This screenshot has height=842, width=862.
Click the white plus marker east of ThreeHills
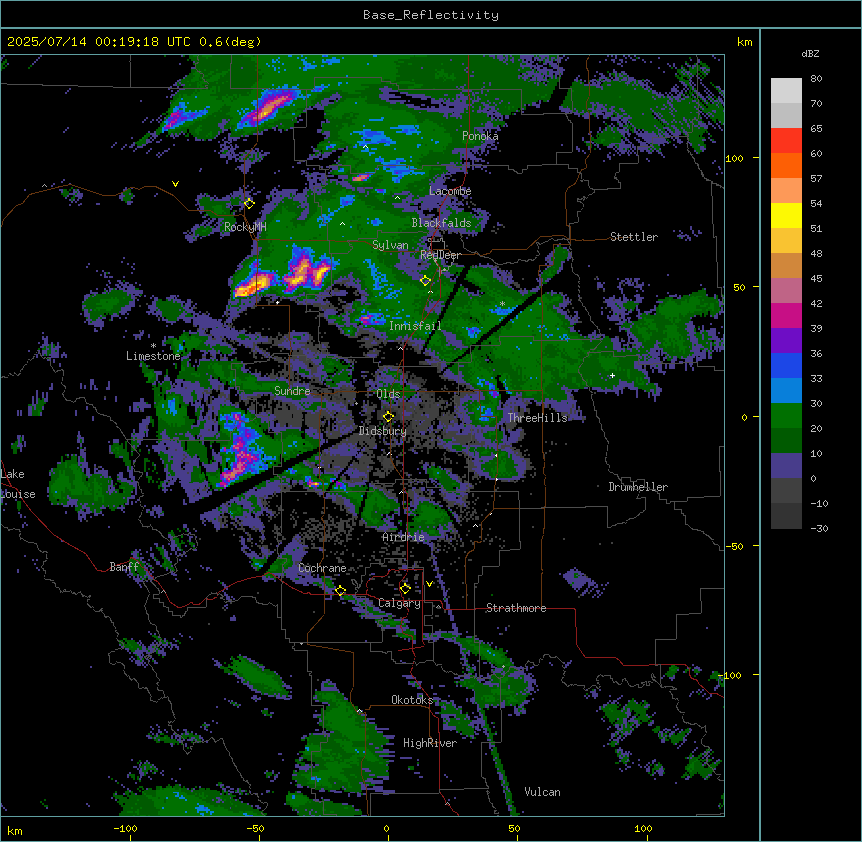612,375
